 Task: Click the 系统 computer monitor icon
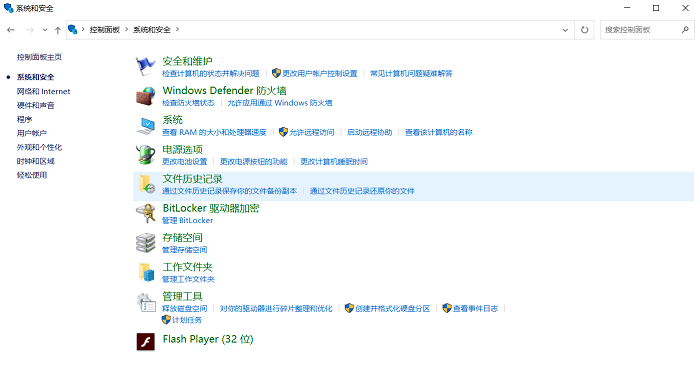(x=146, y=125)
